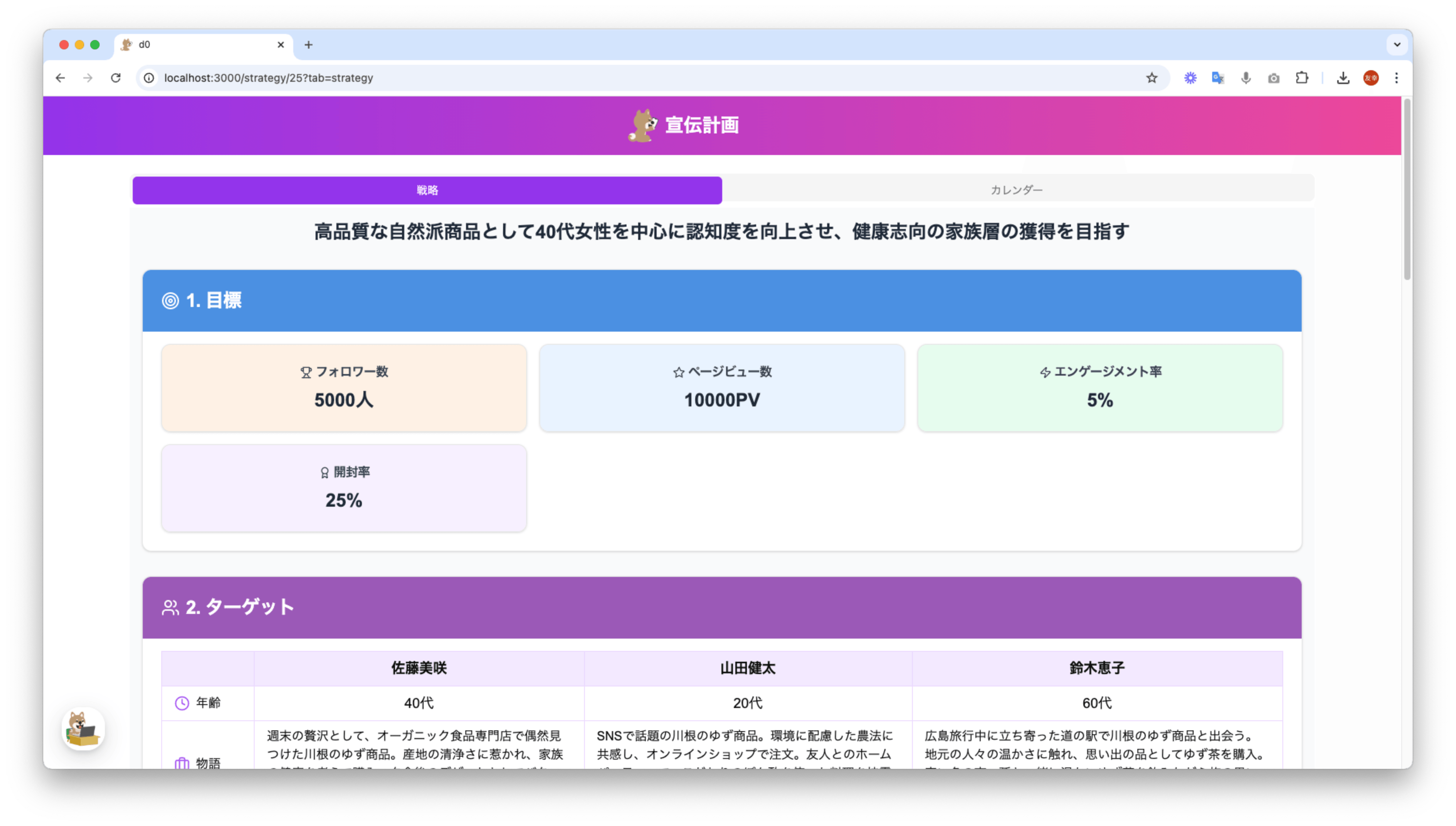The height and width of the screenshot is (826, 1456).
Task: Click the camera capture icon in the toolbar
Action: [x=1273, y=78]
